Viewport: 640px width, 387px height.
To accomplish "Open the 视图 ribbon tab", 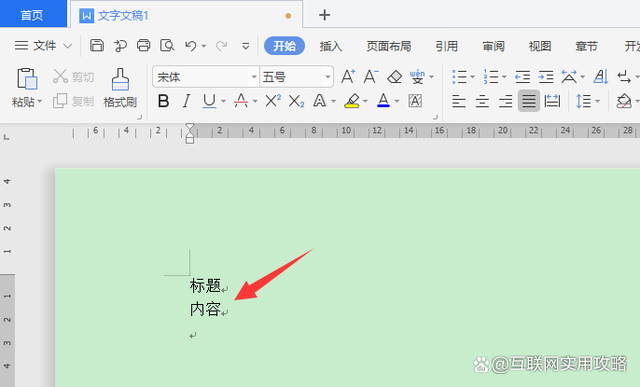I will [540, 46].
